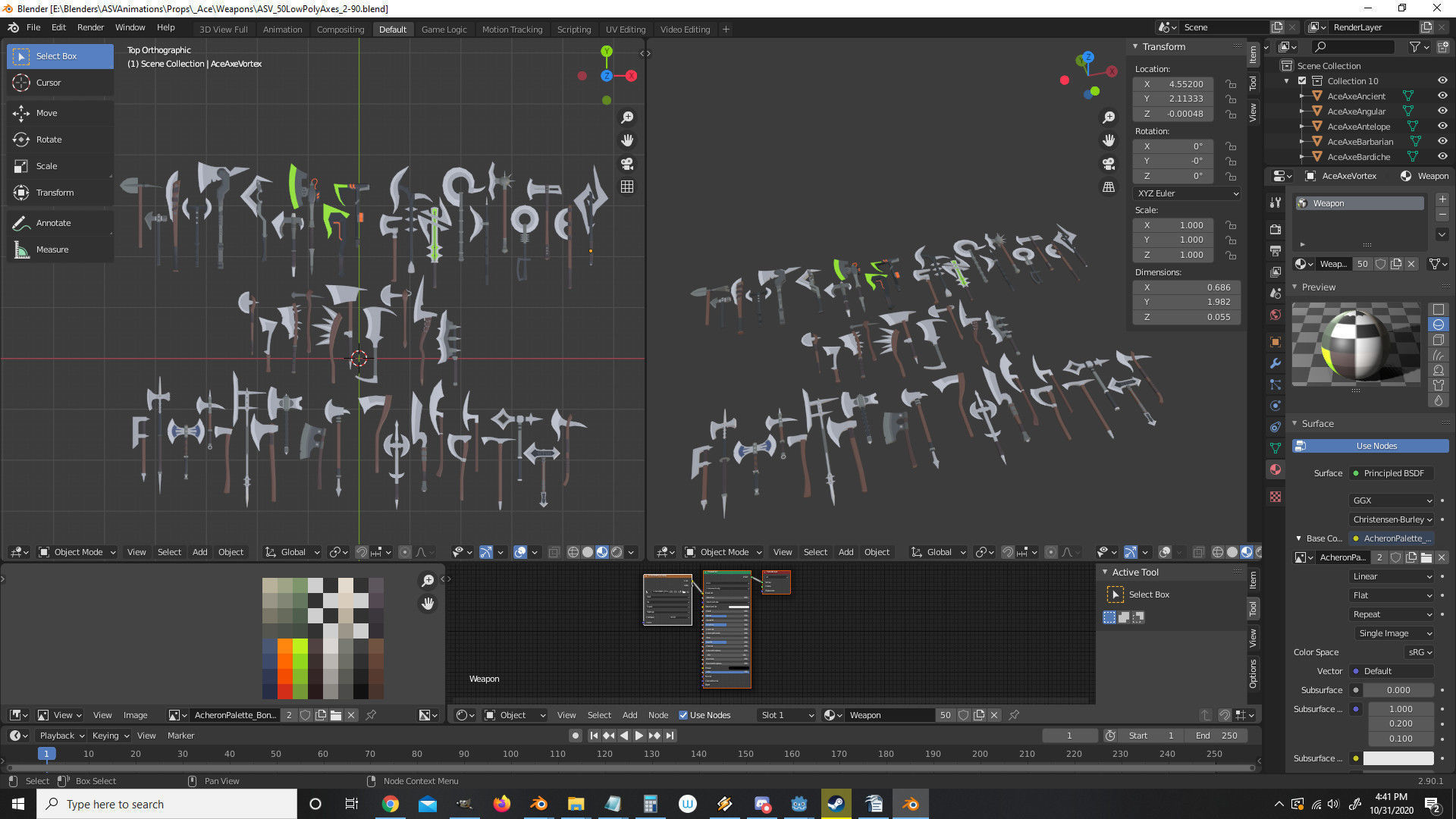Select the Annotate tool
The height and width of the screenshot is (819, 1456).
tap(53, 223)
